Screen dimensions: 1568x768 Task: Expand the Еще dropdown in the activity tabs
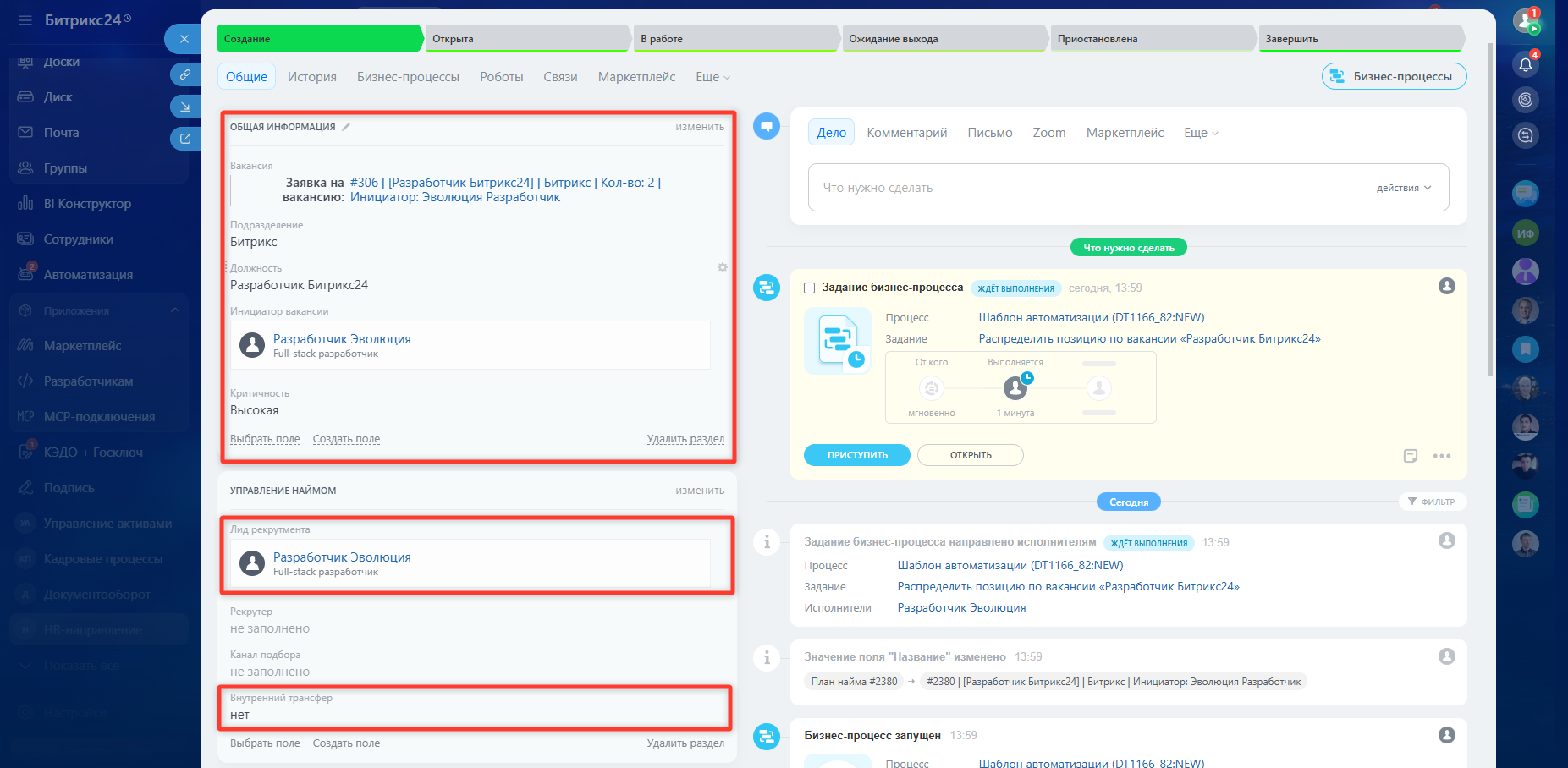pos(1201,133)
